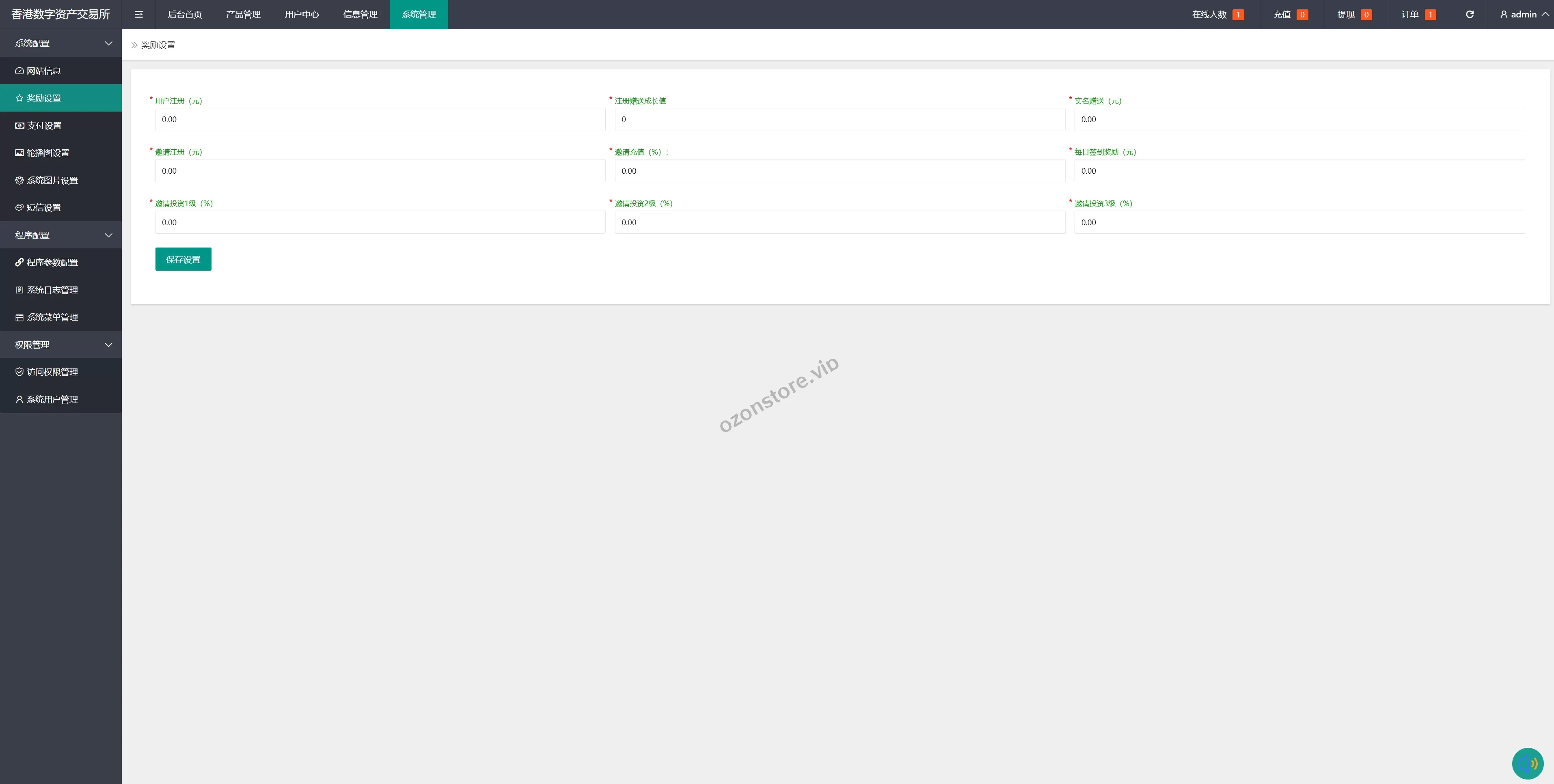Click the 用户注册（元） input field
The width and height of the screenshot is (1554, 784).
click(x=380, y=119)
